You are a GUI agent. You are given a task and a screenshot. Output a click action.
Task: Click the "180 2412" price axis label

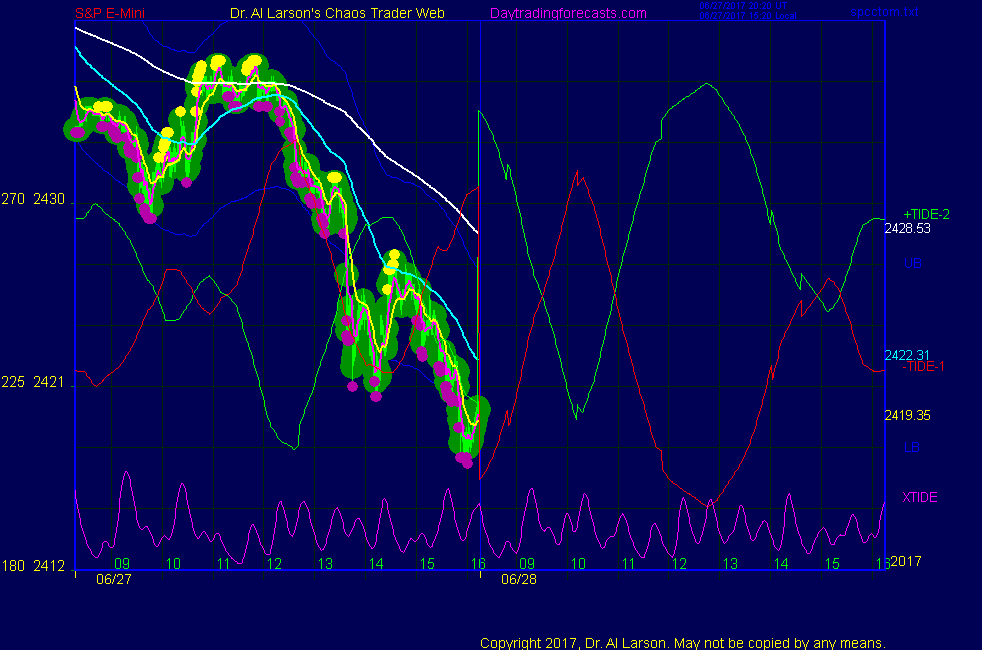pos(33,566)
